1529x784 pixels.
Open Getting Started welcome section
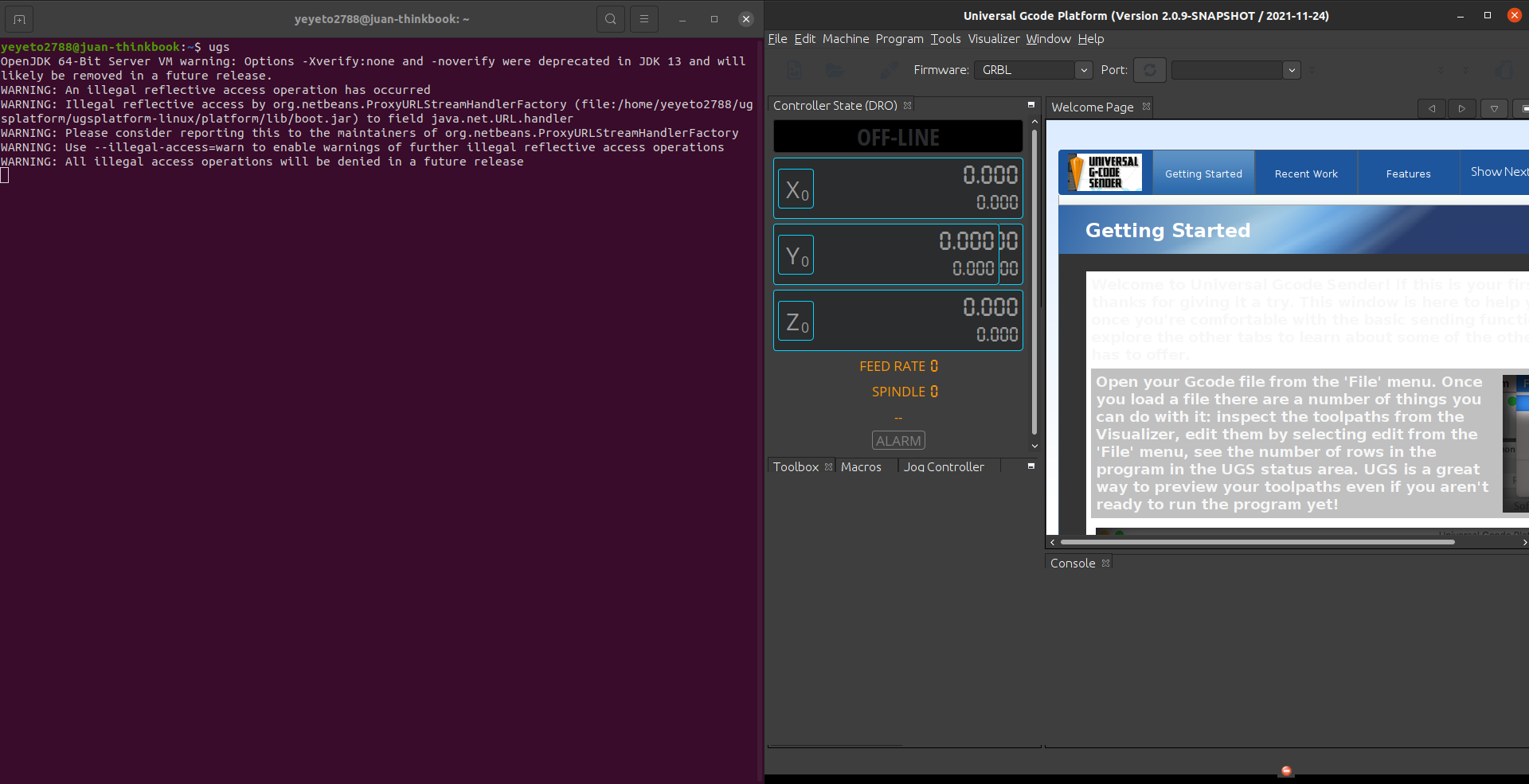click(1203, 173)
